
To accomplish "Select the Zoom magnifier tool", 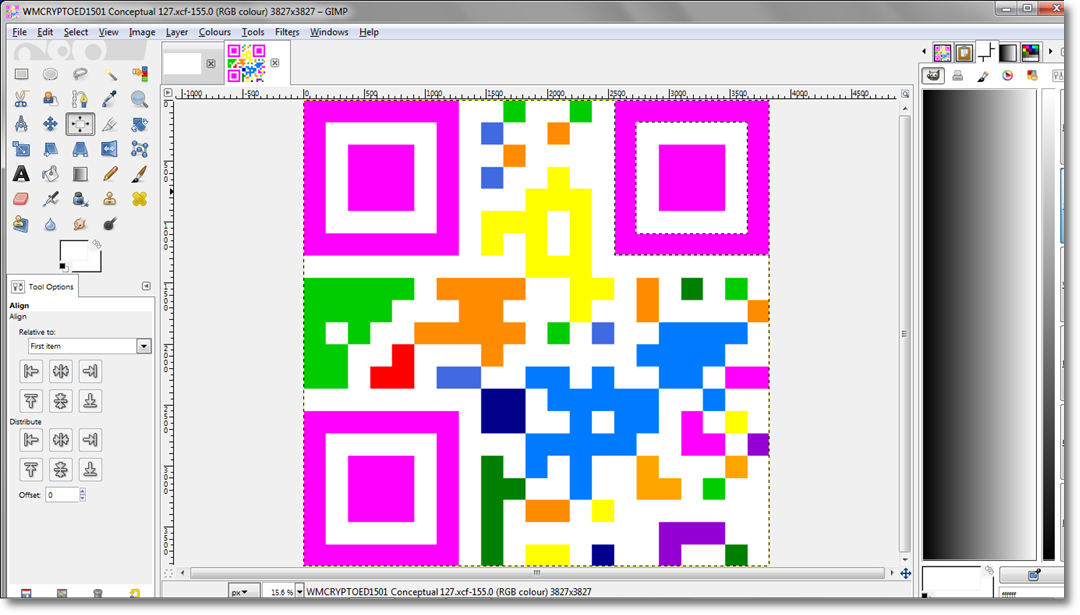I will [139, 99].
